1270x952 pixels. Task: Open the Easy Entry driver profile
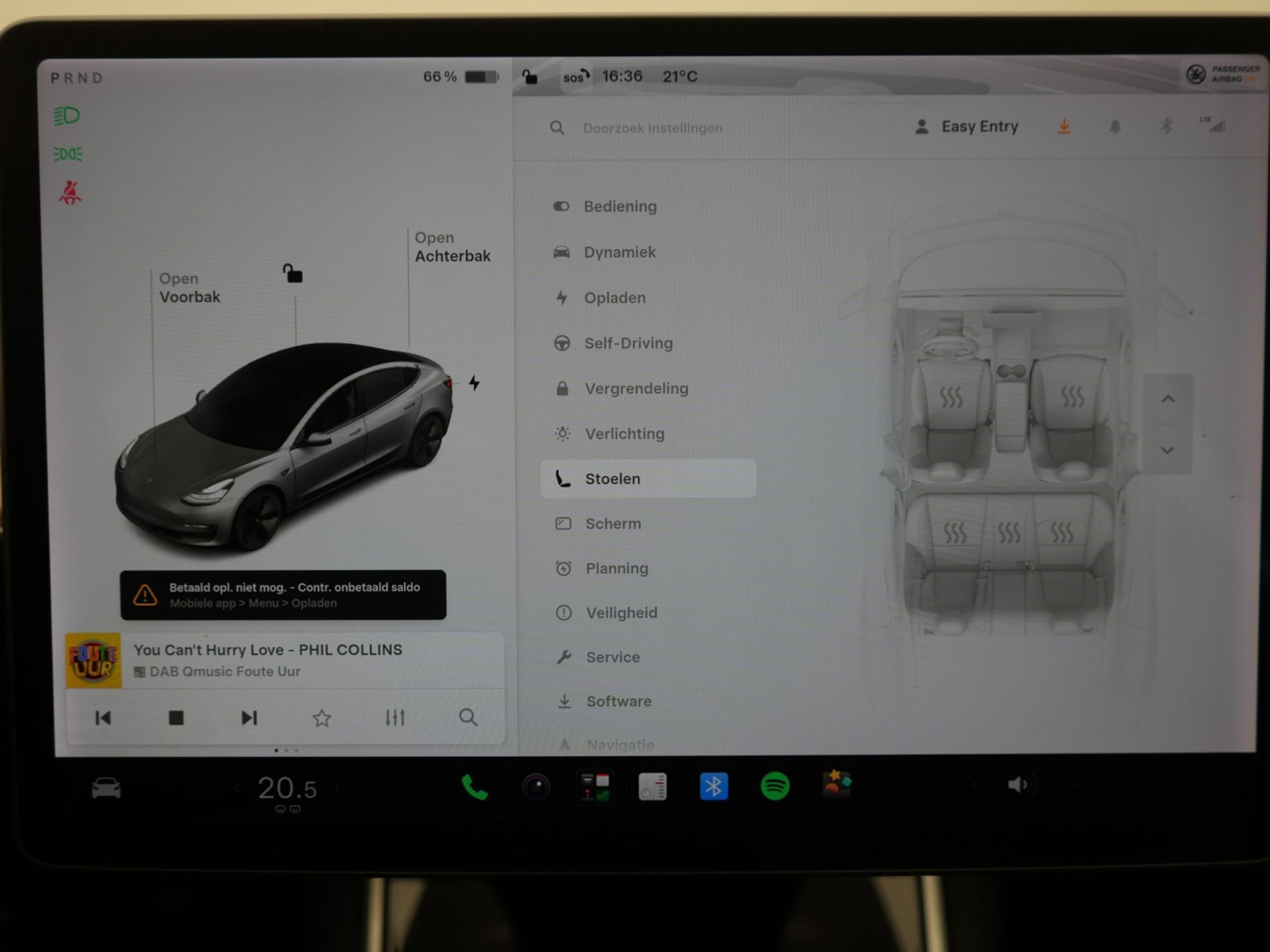pos(966,126)
